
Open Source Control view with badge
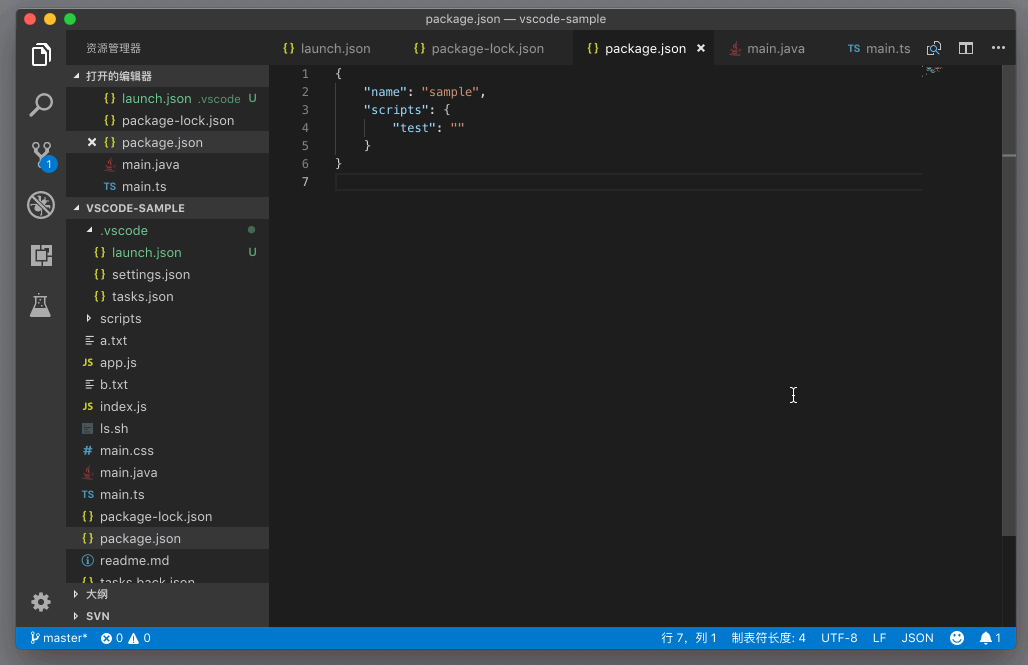[41, 155]
